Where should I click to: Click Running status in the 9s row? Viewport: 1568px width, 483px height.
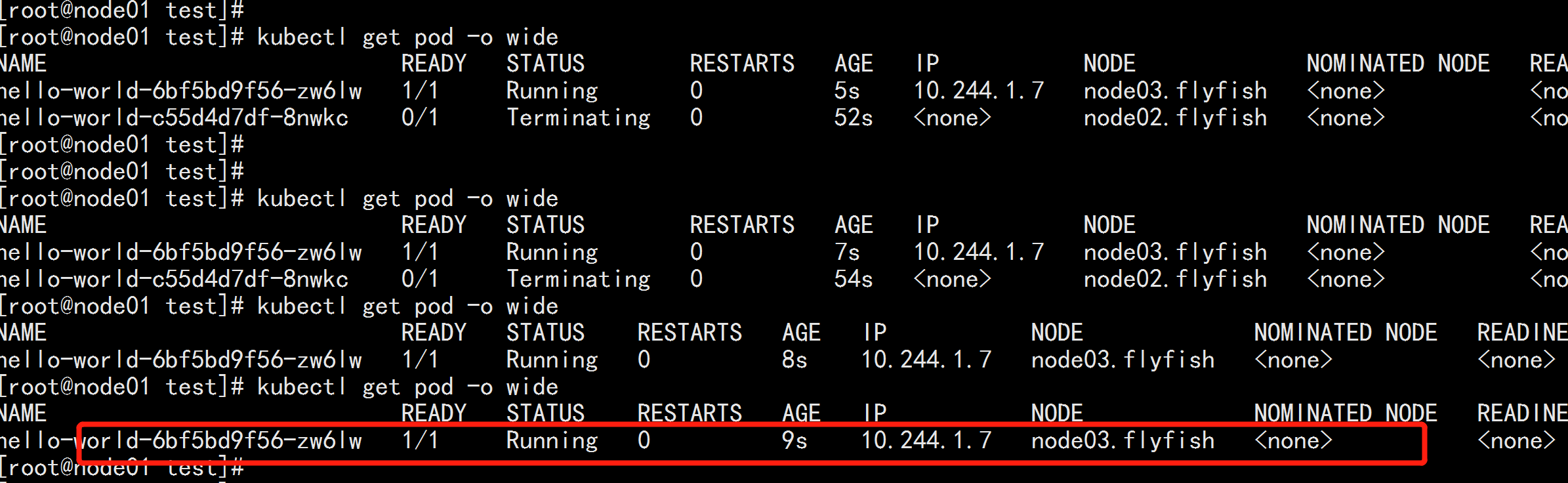[x=552, y=441]
